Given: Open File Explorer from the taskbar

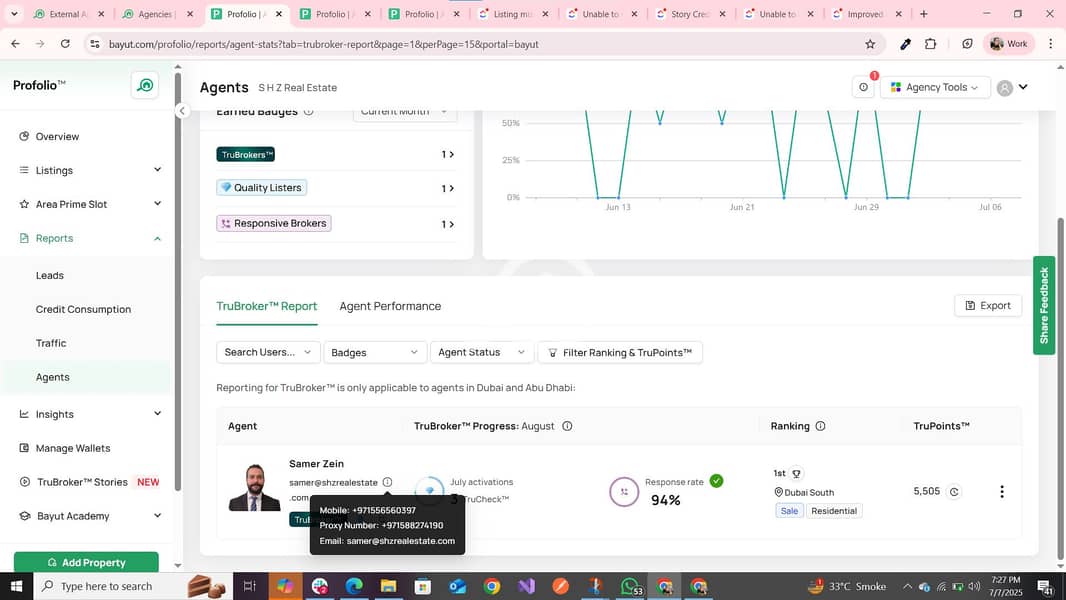Looking at the screenshot, I should (x=388, y=586).
